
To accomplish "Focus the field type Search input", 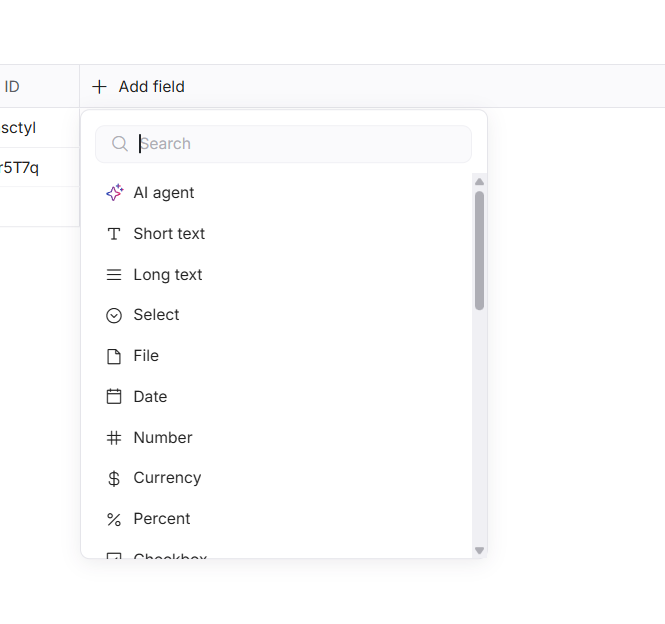I will 300,144.
